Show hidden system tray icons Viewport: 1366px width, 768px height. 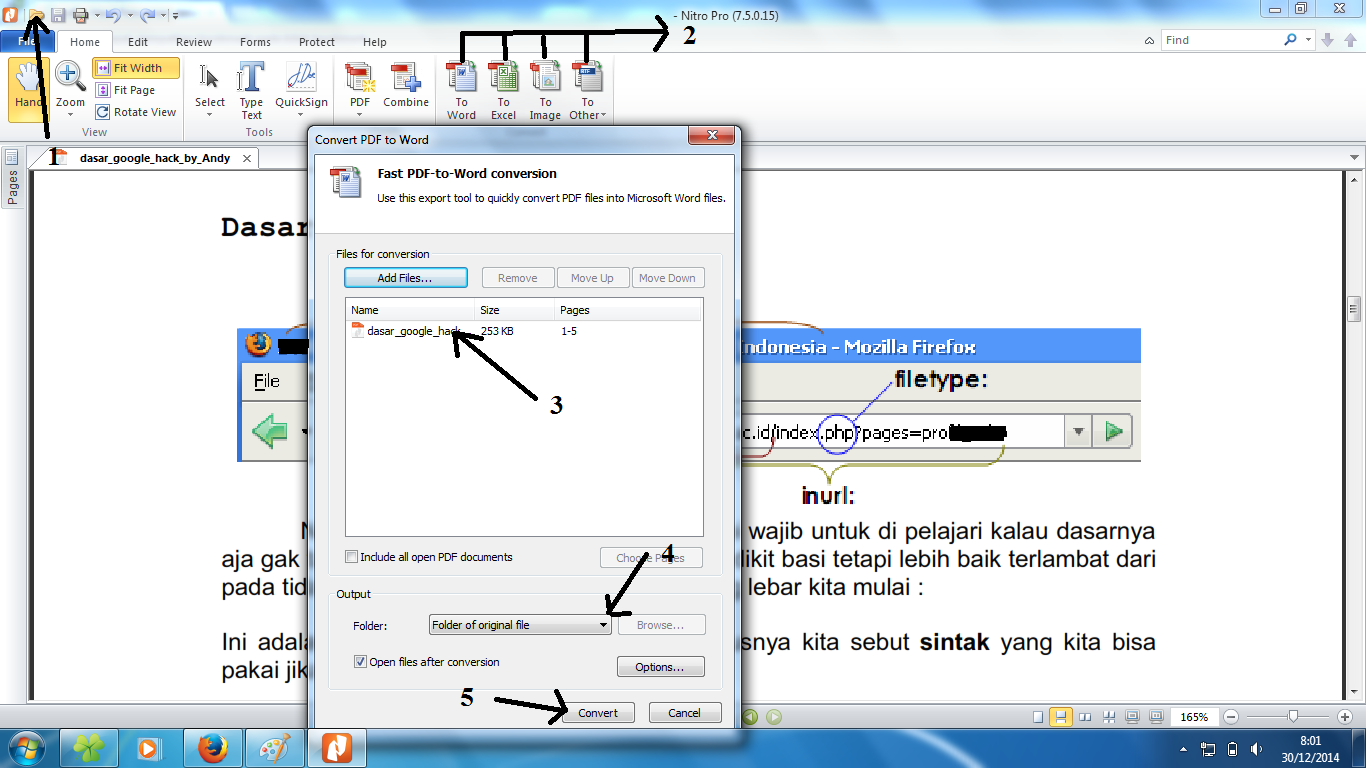pyautogui.click(x=1186, y=749)
